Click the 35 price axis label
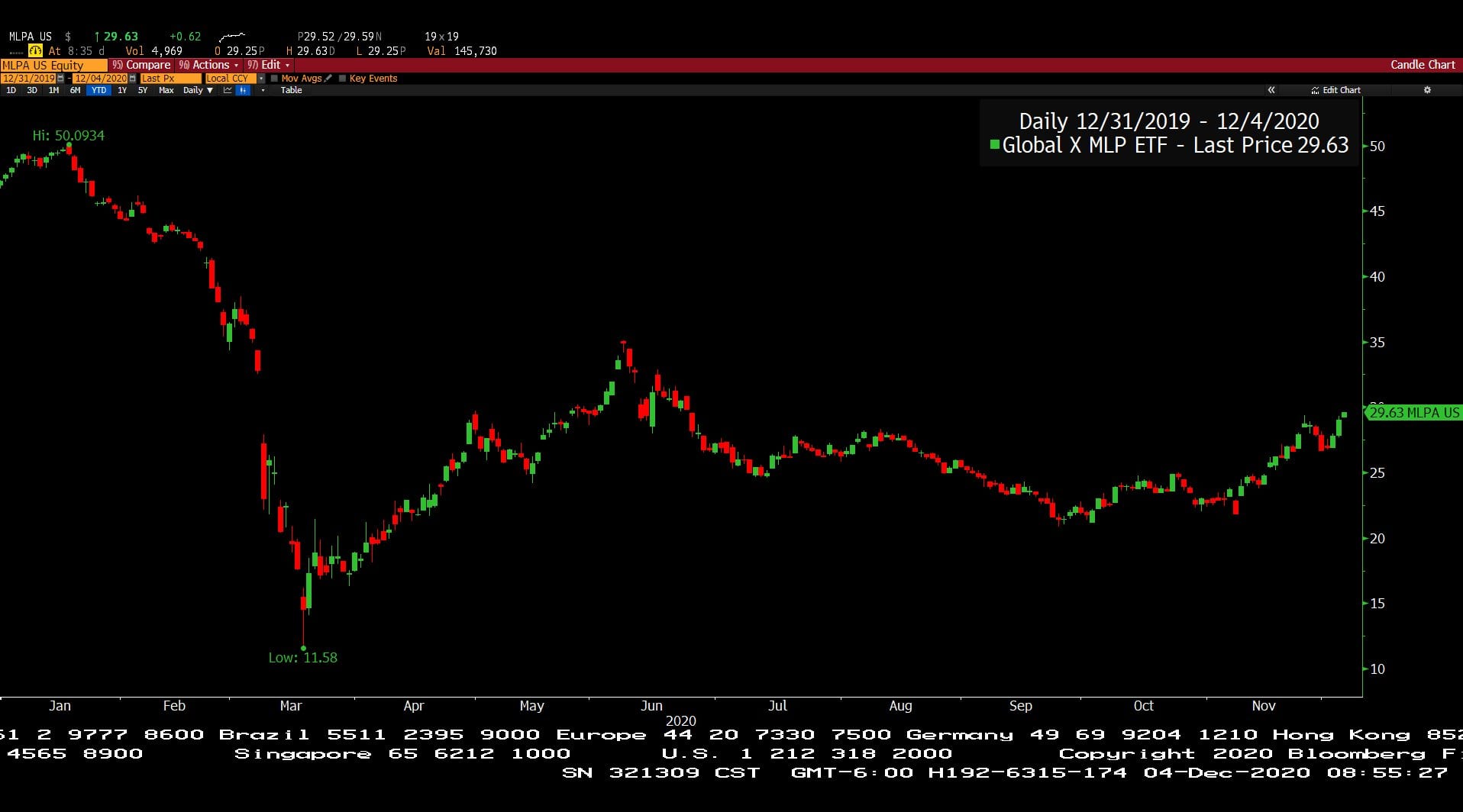1463x812 pixels. [x=1377, y=343]
